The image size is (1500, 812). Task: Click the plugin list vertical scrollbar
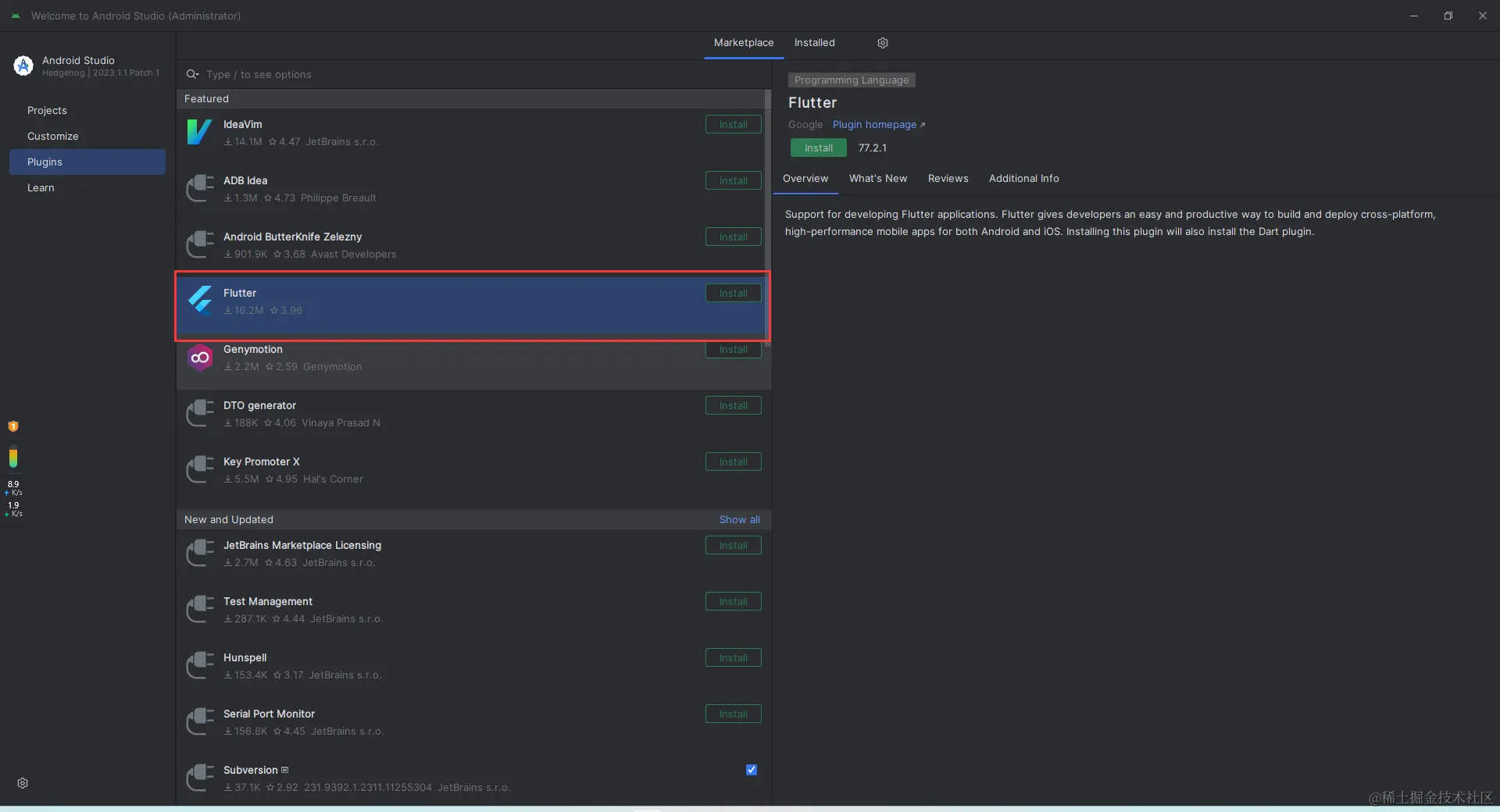(768, 219)
